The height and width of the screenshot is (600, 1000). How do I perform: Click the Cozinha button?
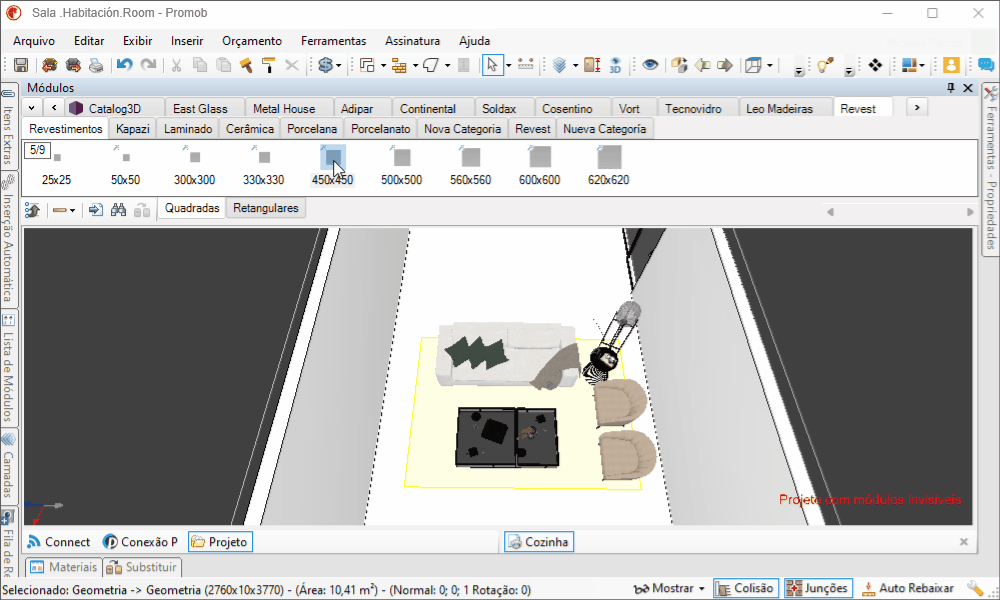[x=540, y=542]
